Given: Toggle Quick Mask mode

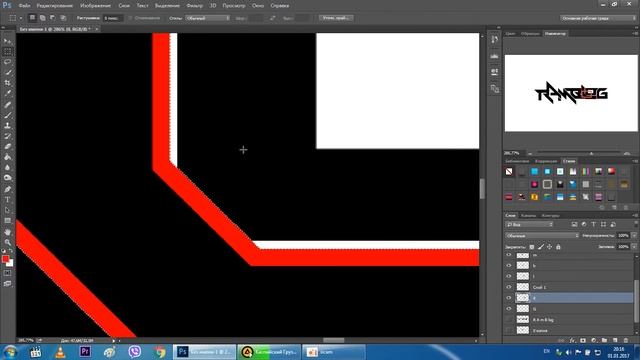Looking at the screenshot, I should (x=7, y=273).
